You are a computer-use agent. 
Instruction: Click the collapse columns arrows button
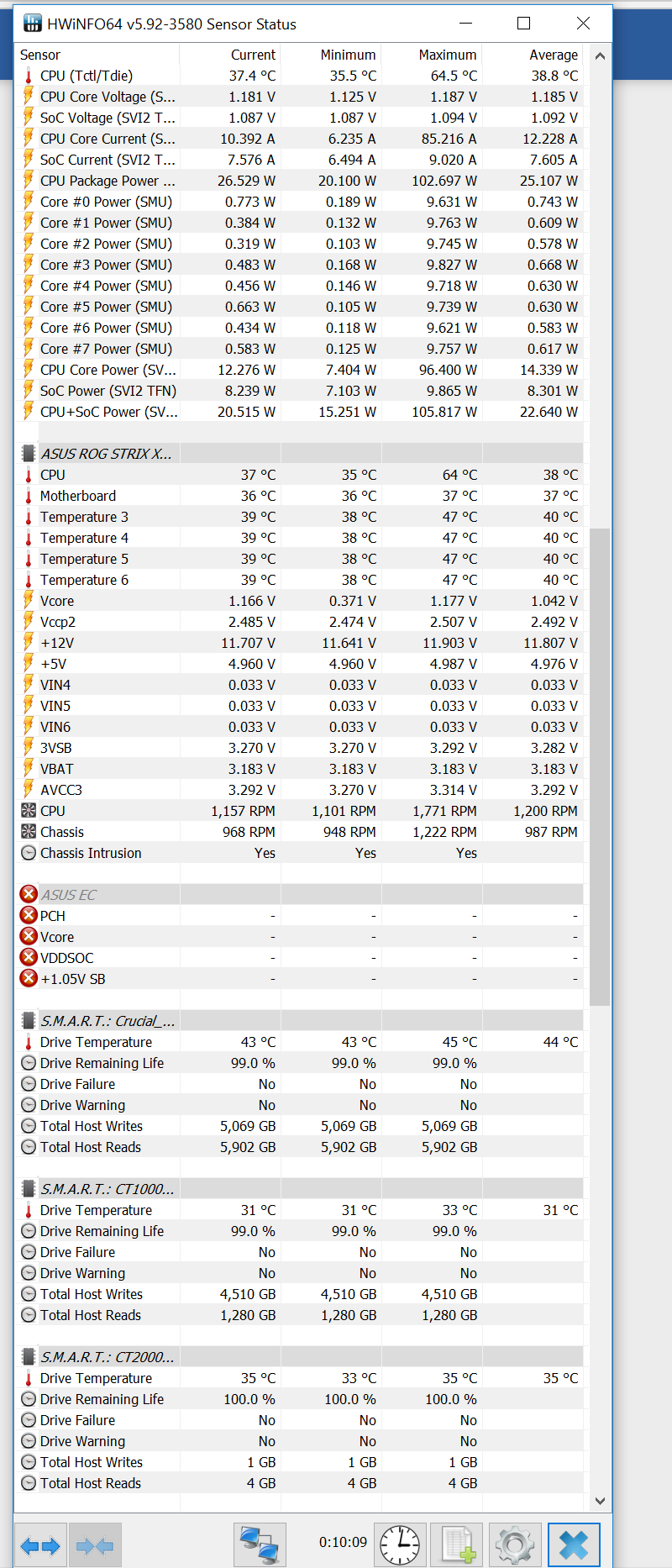pyautogui.click(x=95, y=1545)
